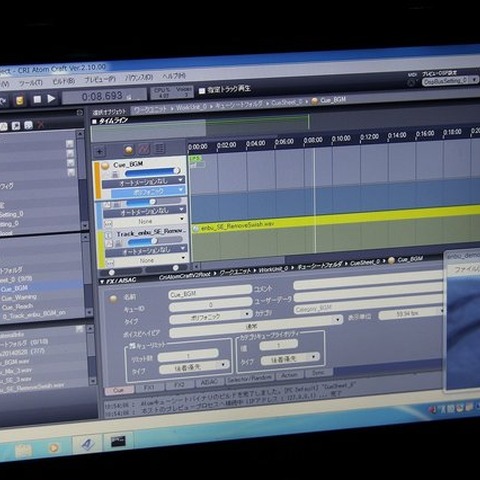Click the square icon left of None in blue track
This screenshot has width=480, height=480.
tap(108, 224)
